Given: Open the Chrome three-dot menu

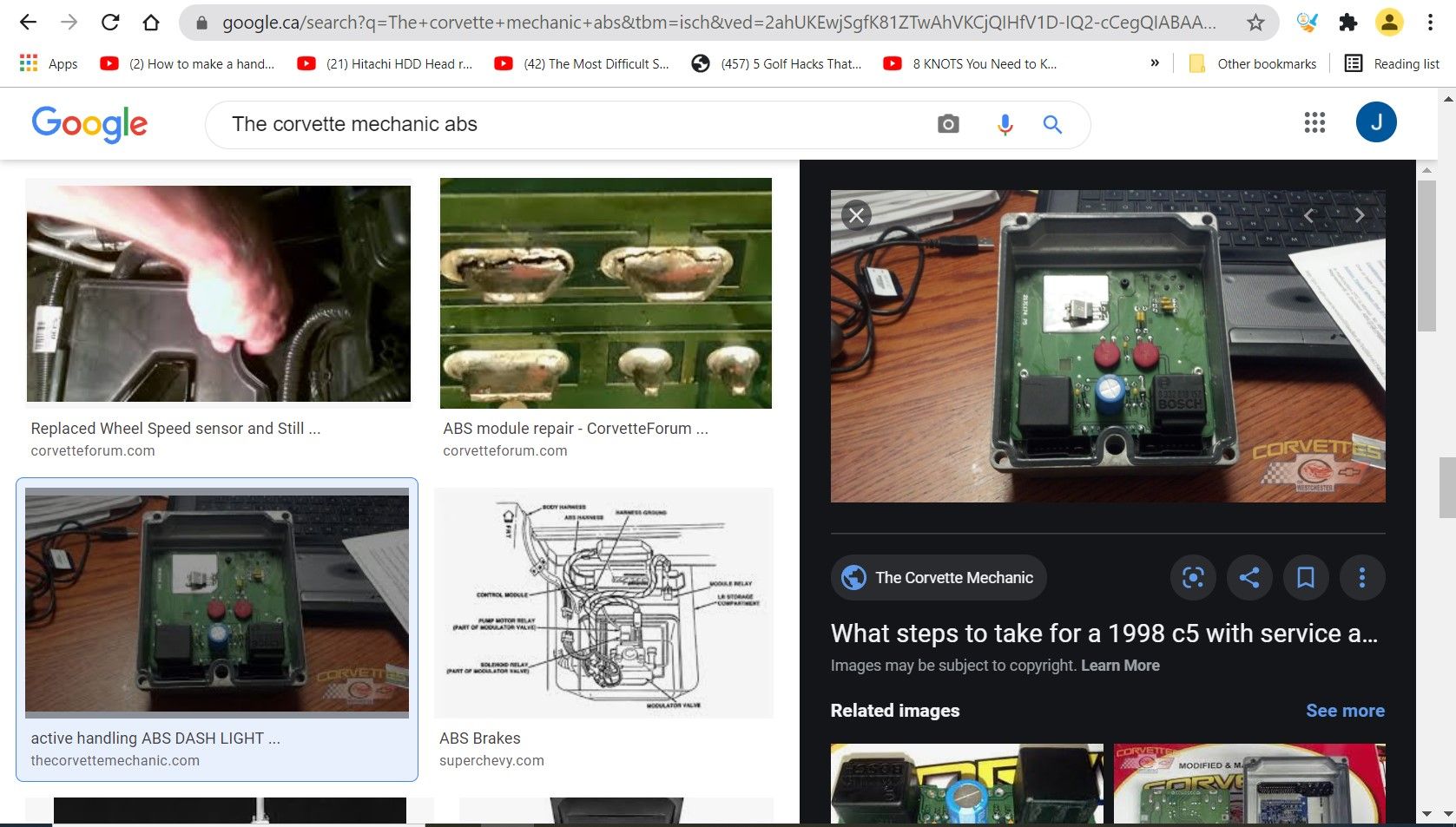Looking at the screenshot, I should tap(1430, 23).
